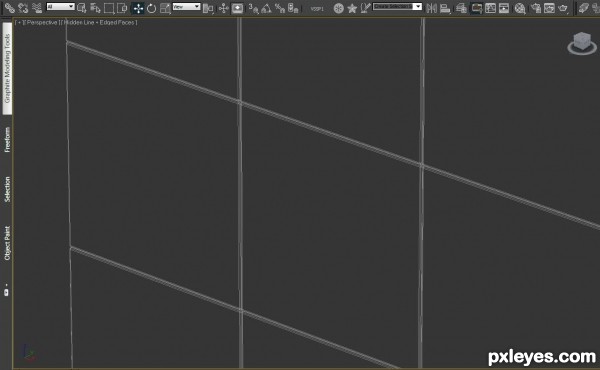Toggle Window/Crossing selection mode

click(122, 8)
